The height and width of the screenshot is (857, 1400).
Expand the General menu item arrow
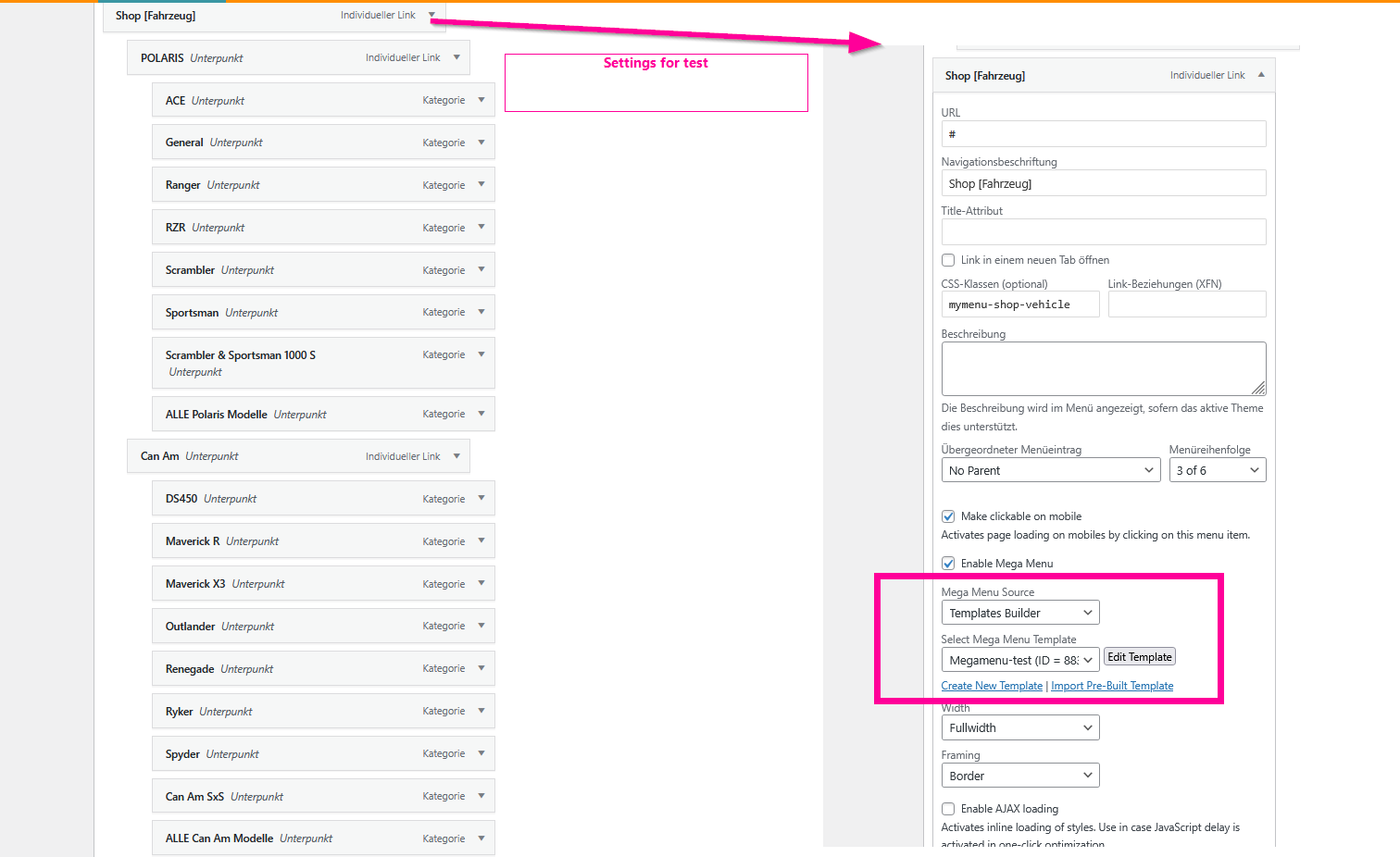point(481,143)
